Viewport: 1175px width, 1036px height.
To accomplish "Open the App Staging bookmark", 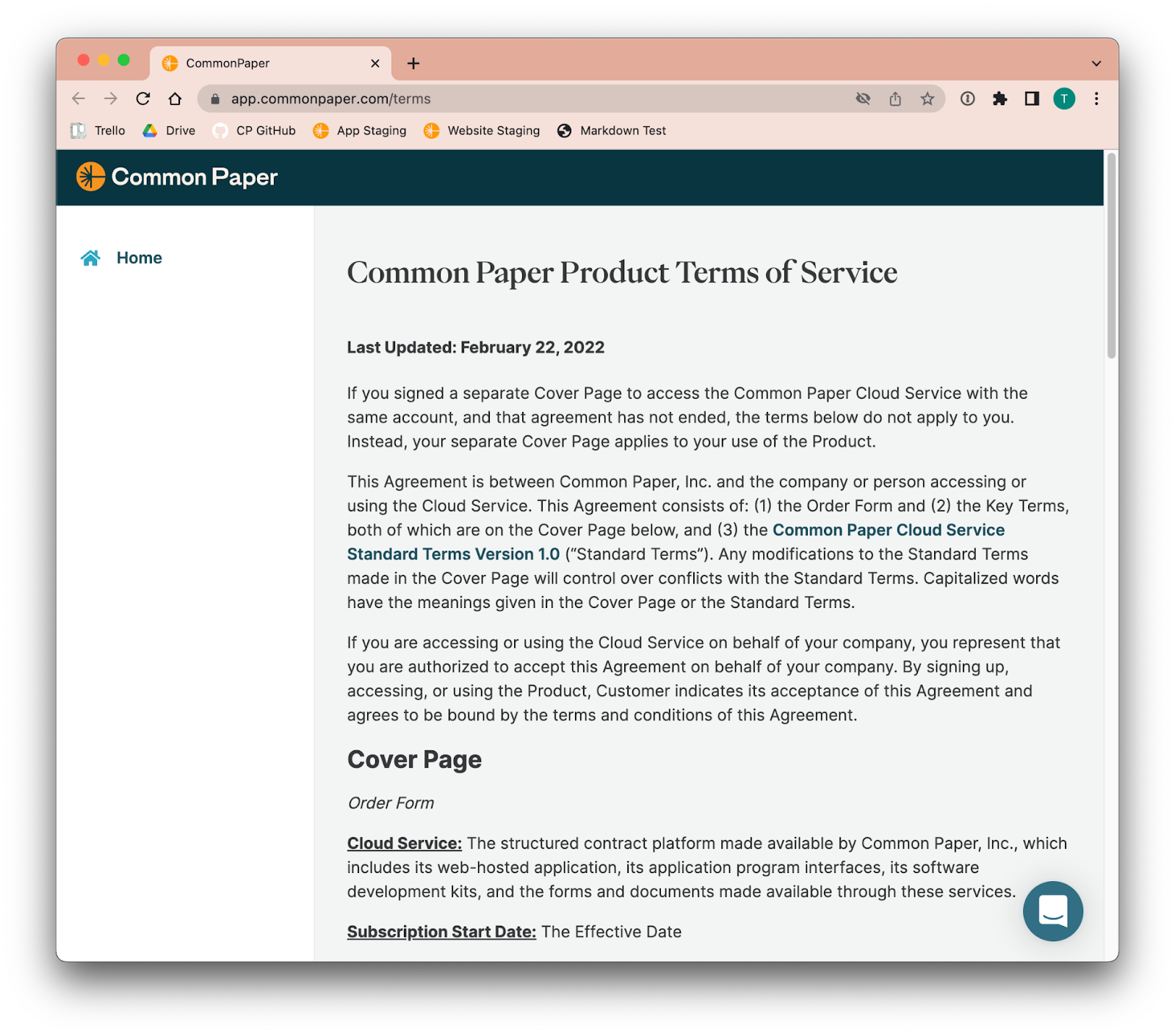I will [360, 131].
